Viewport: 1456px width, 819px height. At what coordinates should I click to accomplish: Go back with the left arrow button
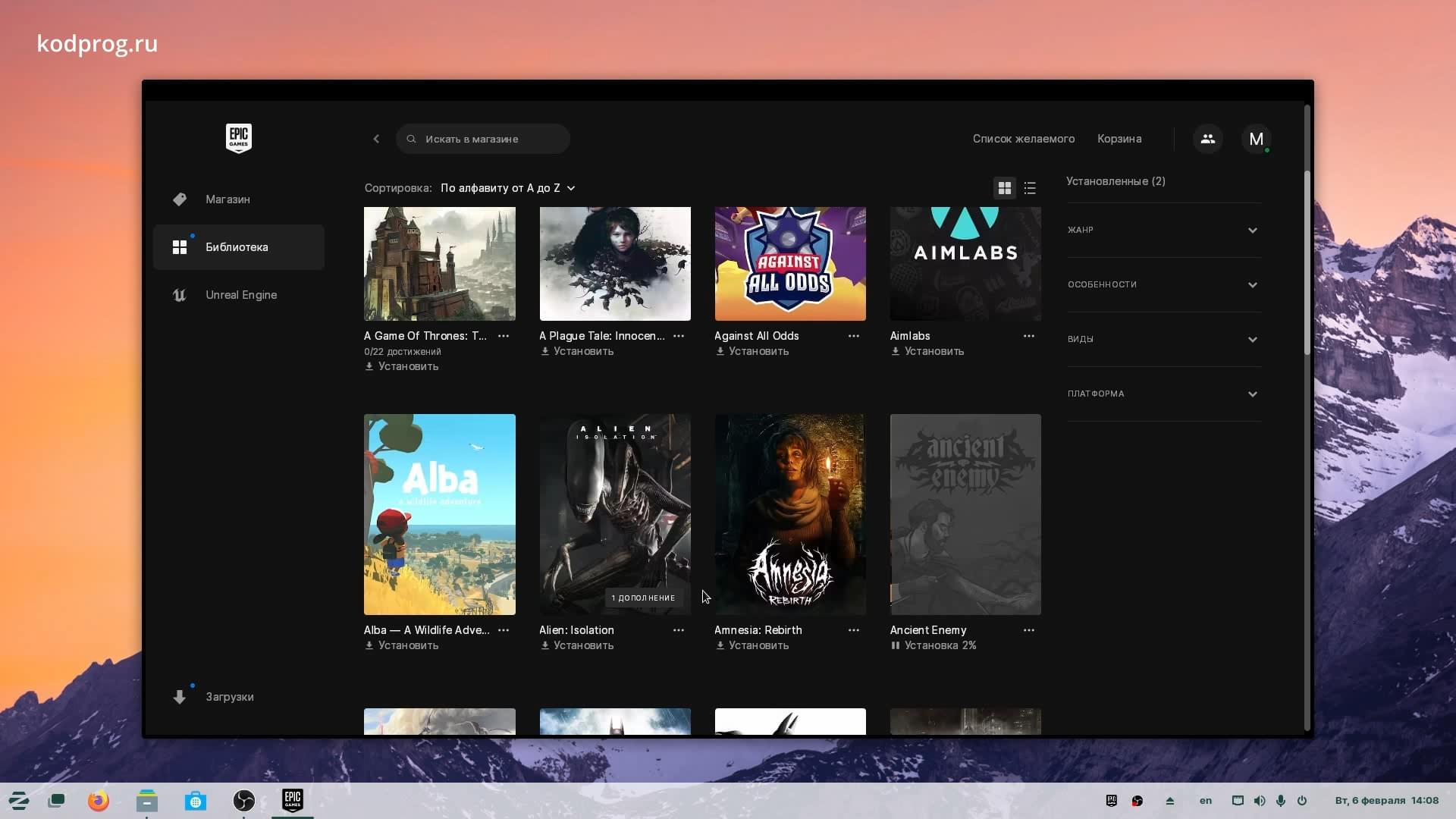pyautogui.click(x=376, y=139)
